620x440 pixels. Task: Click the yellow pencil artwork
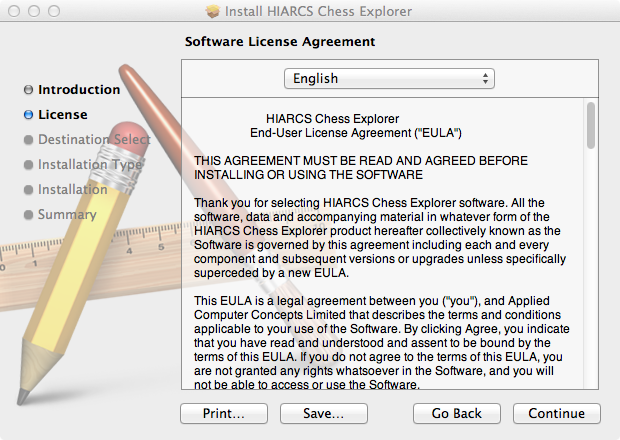click(x=70, y=320)
